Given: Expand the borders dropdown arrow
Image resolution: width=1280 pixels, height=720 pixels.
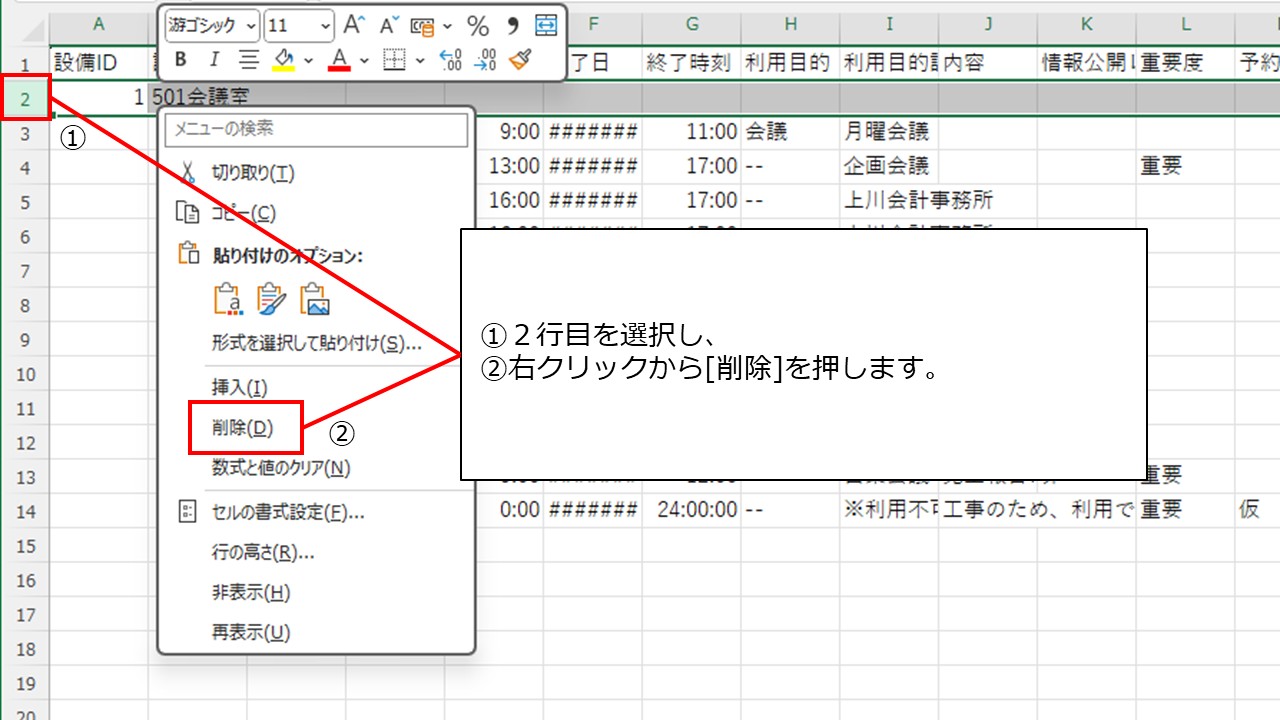Looking at the screenshot, I should [420, 61].
